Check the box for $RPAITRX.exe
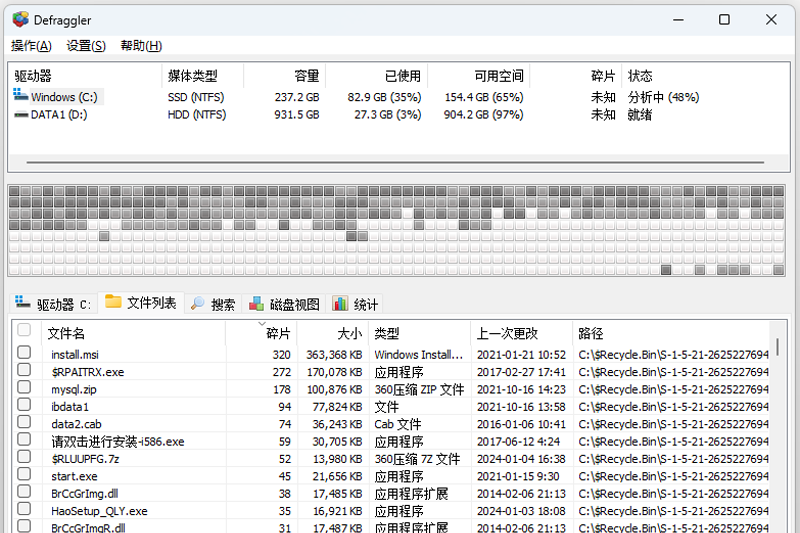This screenshot has height=533, width=800. point(24,370)
